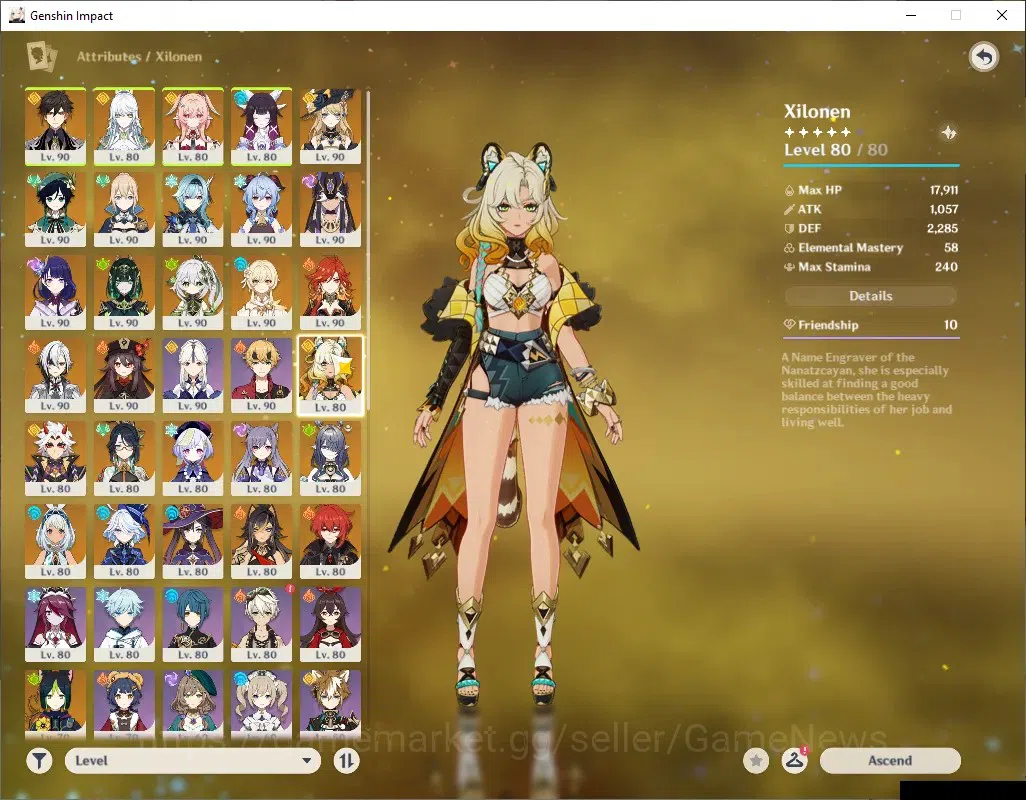Expand the Level sort dropdown
The height and width of the screenshot is (800, 1026).
click(x=193, y=761)
